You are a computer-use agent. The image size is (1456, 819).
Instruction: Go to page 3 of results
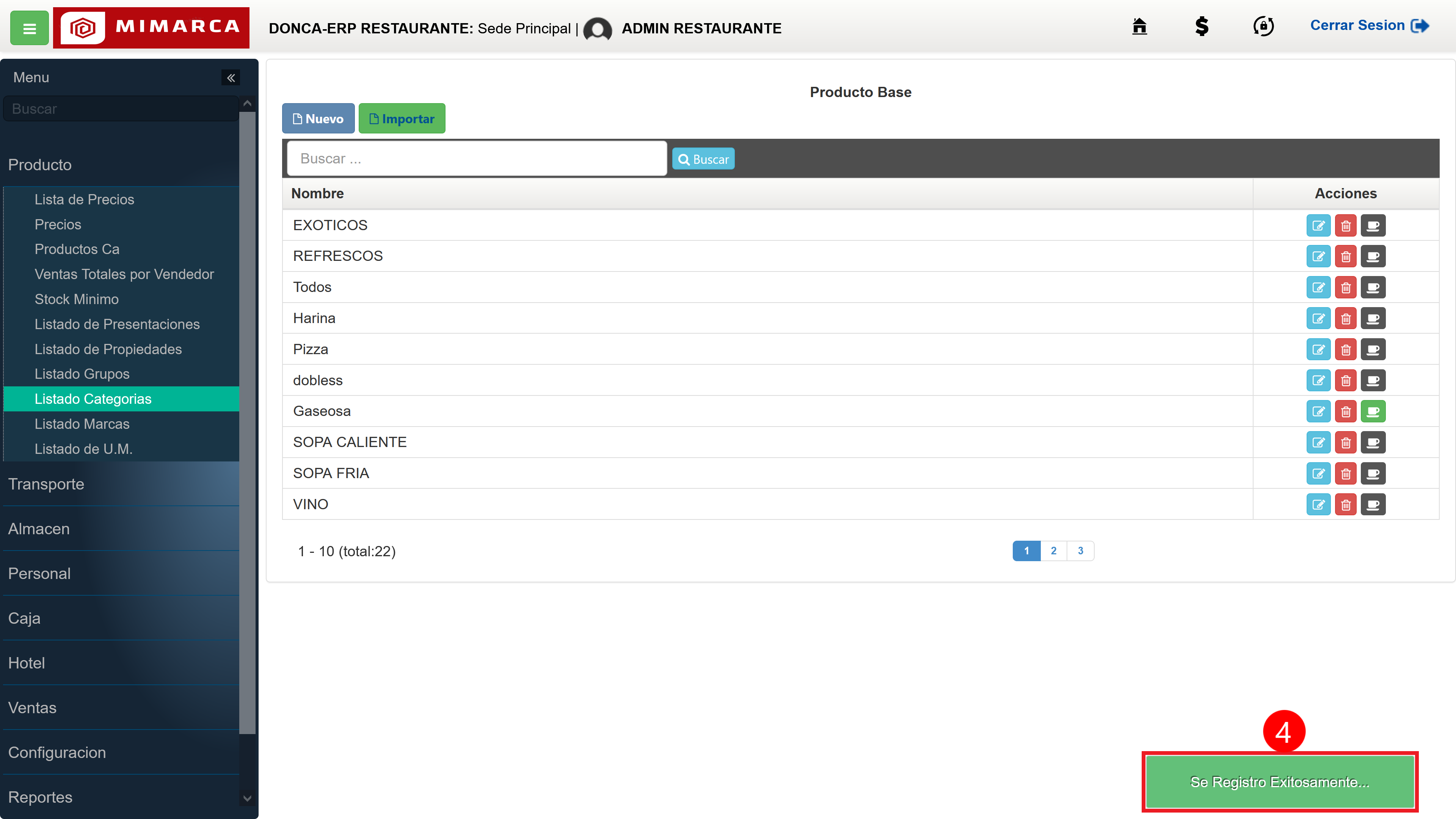pyautogui.click(x=1081, y=551)
